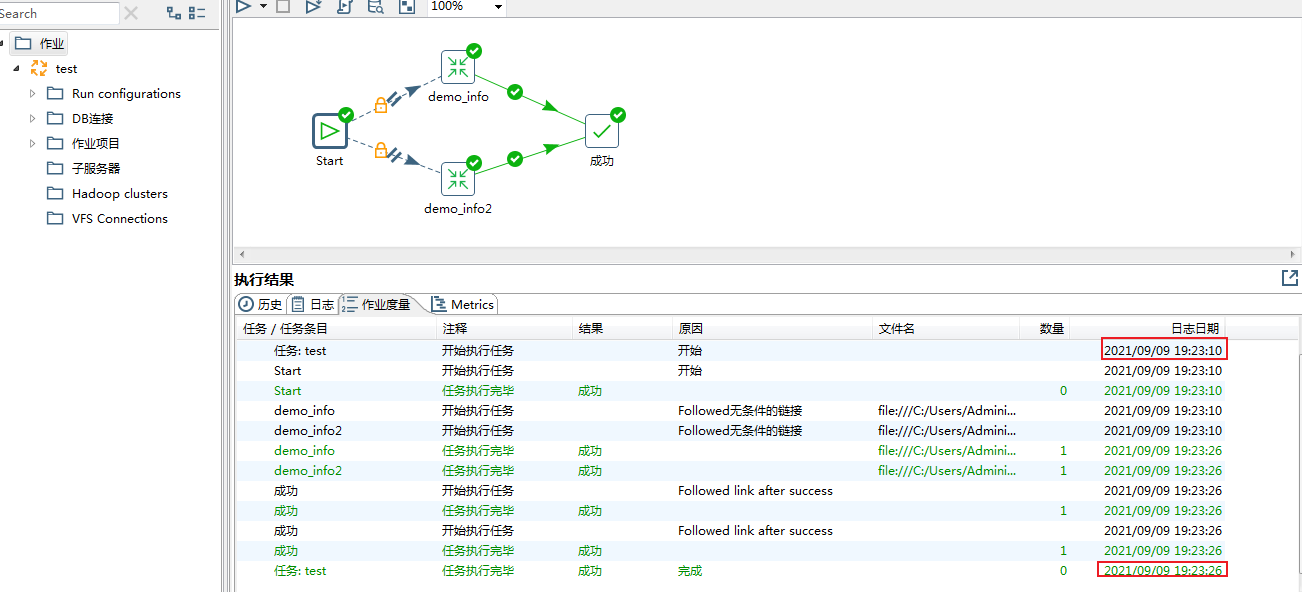The width and height of the screenshot is (1302, 592).
Task: Click the explore database toolbar icon
Action: pyautogui.click(x=375, y=6)
